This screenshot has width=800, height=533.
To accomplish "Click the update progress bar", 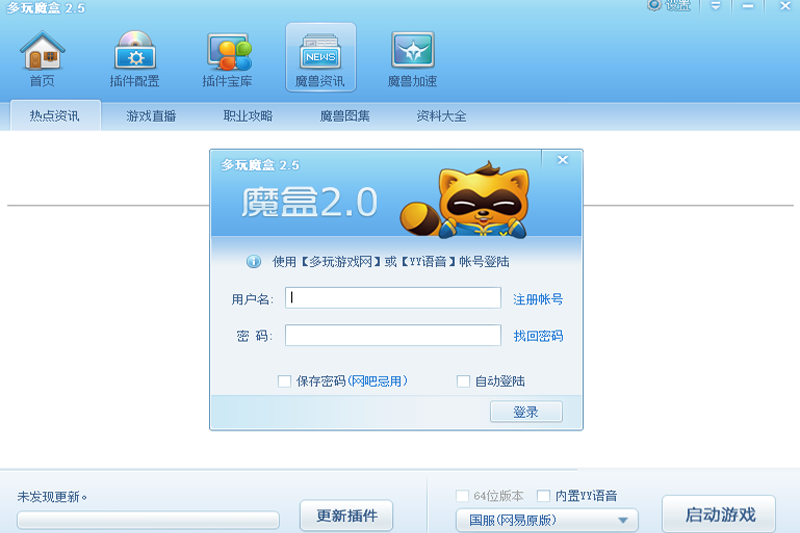I will click(x=148, y=520).
